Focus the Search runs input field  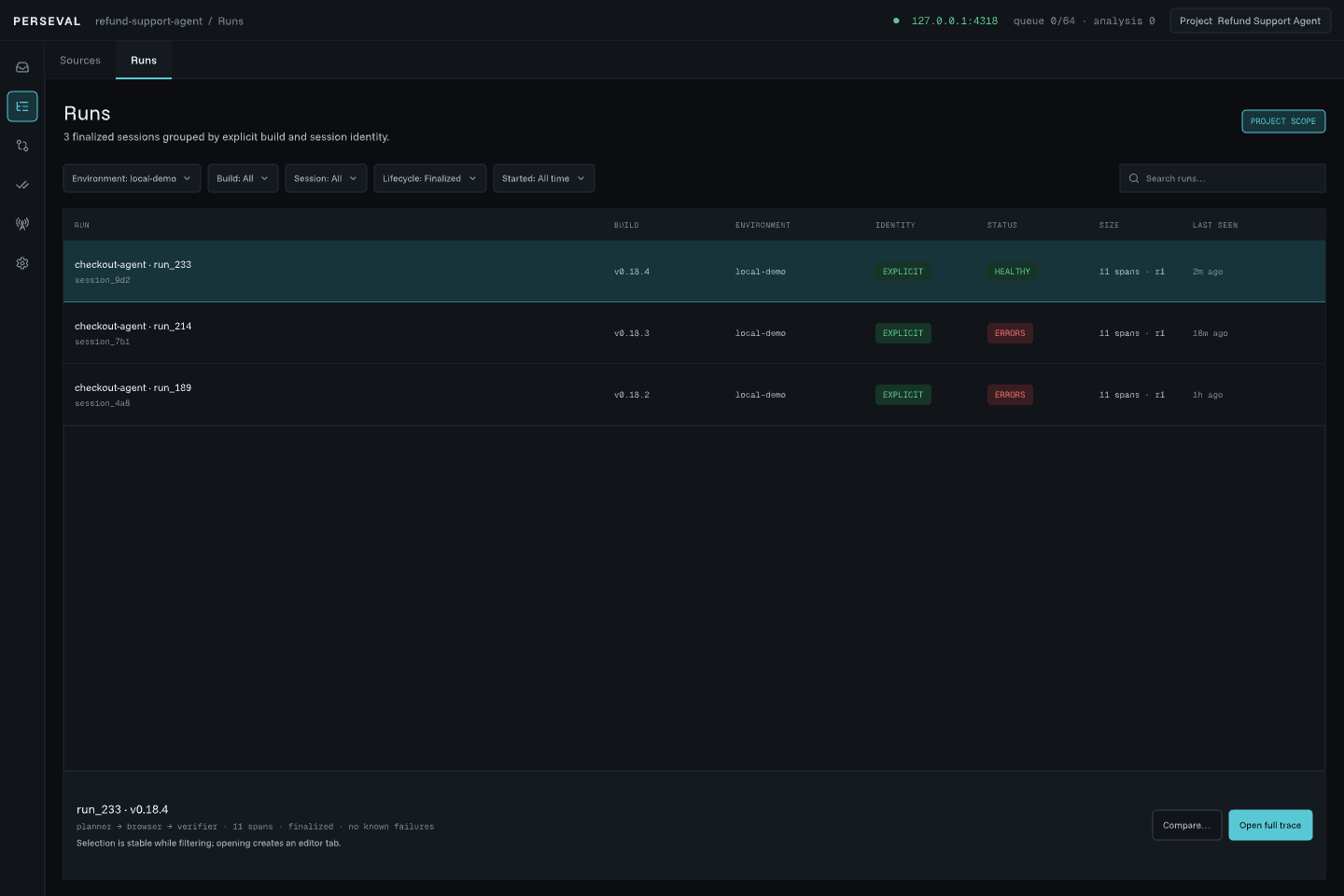tap(1223, 178)
